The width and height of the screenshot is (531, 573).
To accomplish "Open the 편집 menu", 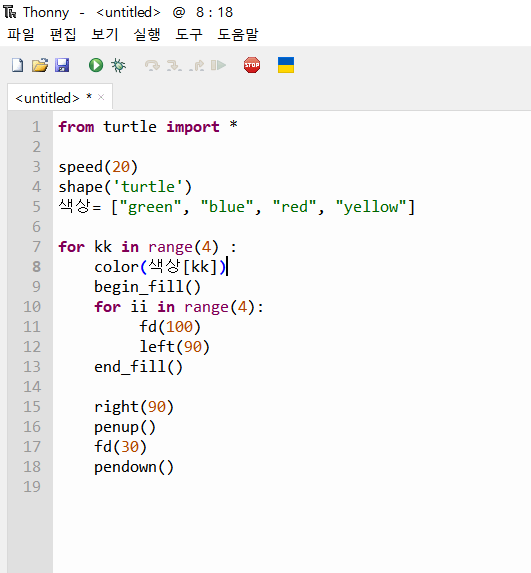I will [63, 35].
